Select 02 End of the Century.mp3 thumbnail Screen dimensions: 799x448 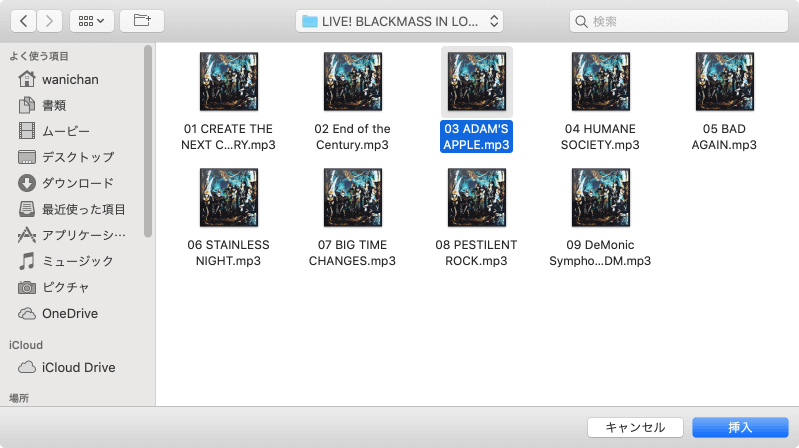(353, 82)
